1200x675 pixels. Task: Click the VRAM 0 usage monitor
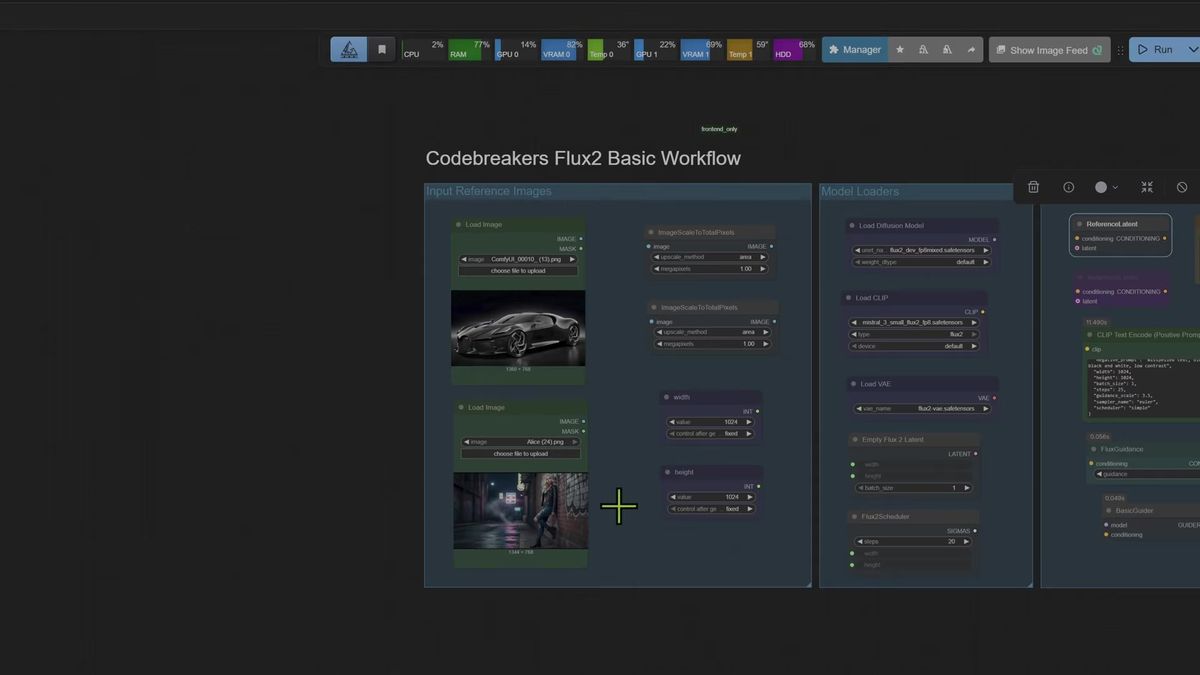[x=562, y=50]
